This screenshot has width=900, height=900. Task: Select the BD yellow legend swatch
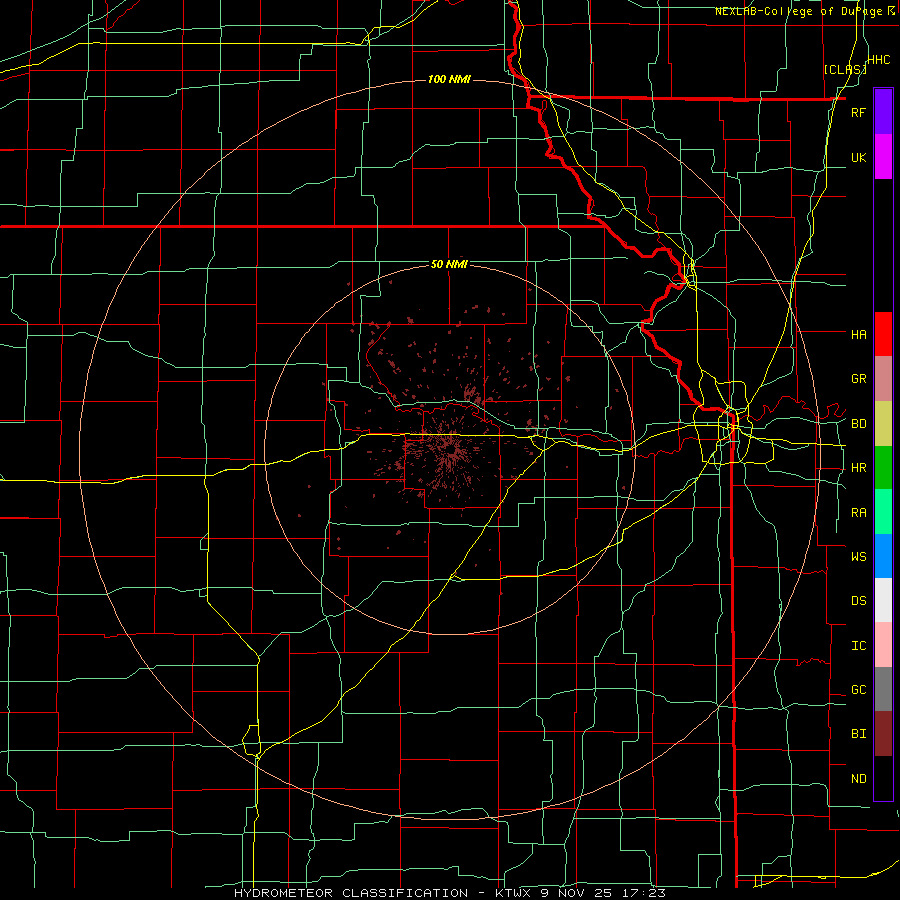pyautogui.click(x=883, y=424)
